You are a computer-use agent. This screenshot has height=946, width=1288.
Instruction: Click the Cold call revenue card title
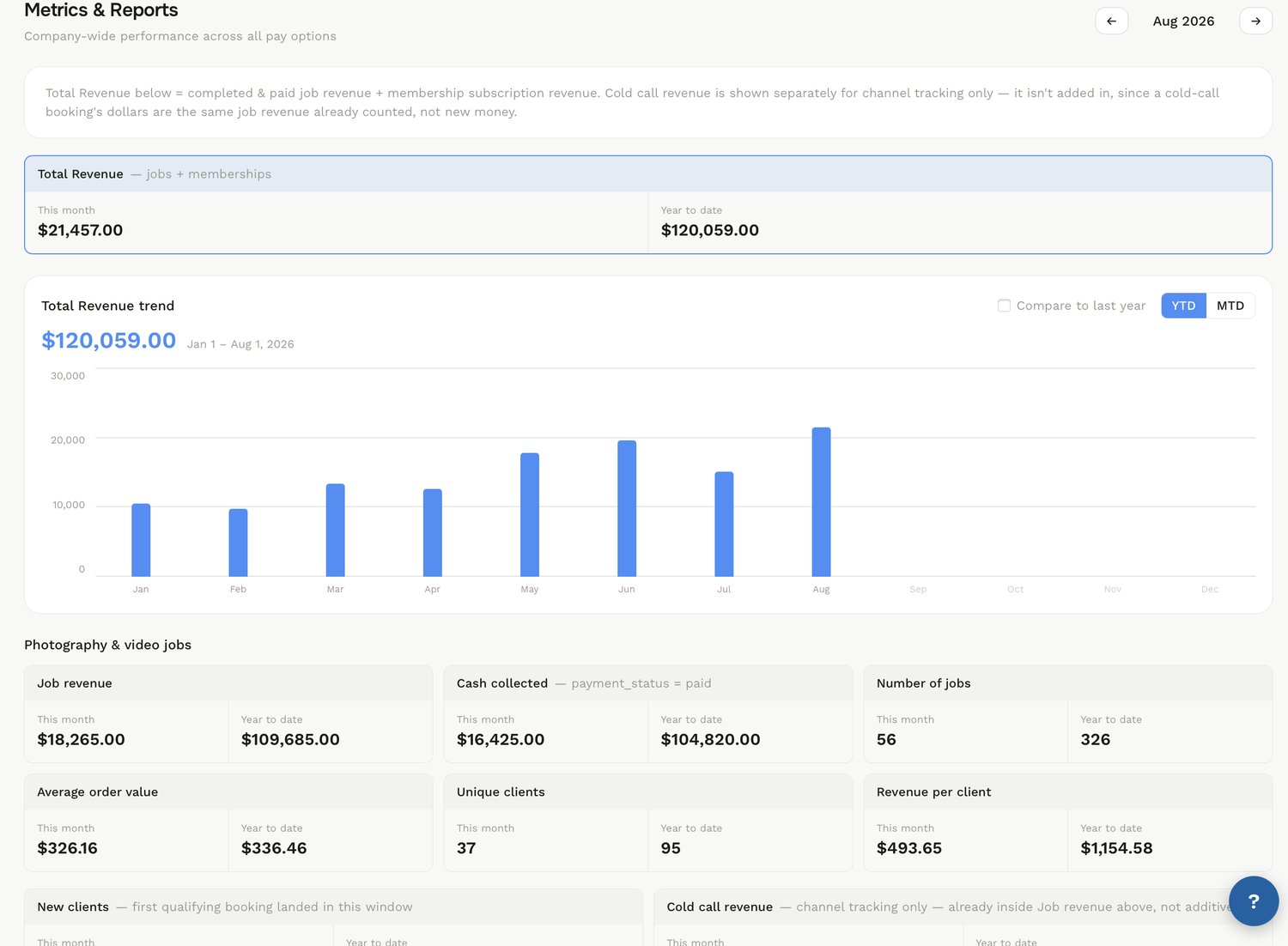[720, 907]
